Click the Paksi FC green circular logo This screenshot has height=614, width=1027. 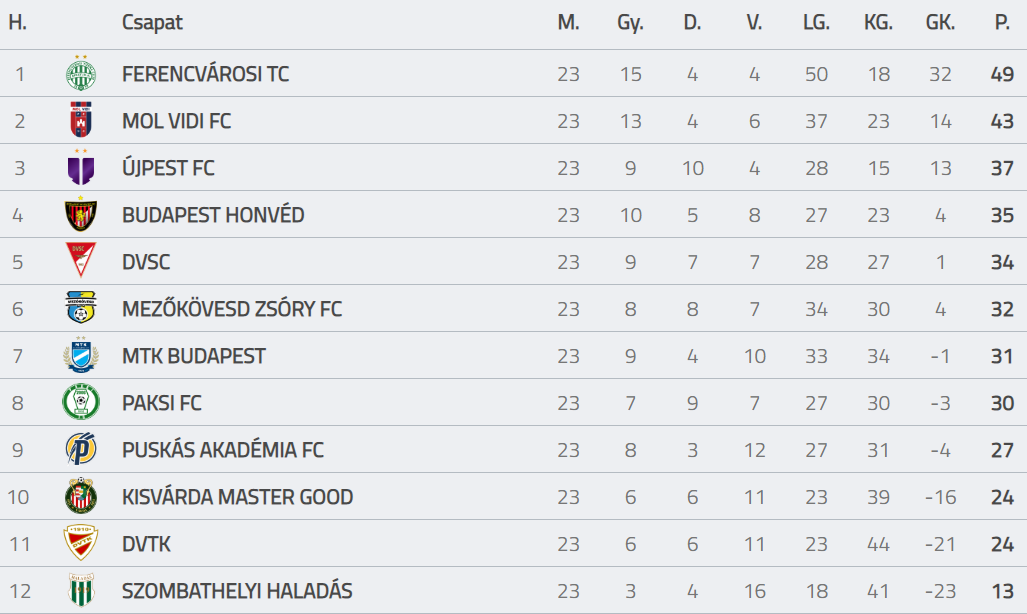coord(81,402)
